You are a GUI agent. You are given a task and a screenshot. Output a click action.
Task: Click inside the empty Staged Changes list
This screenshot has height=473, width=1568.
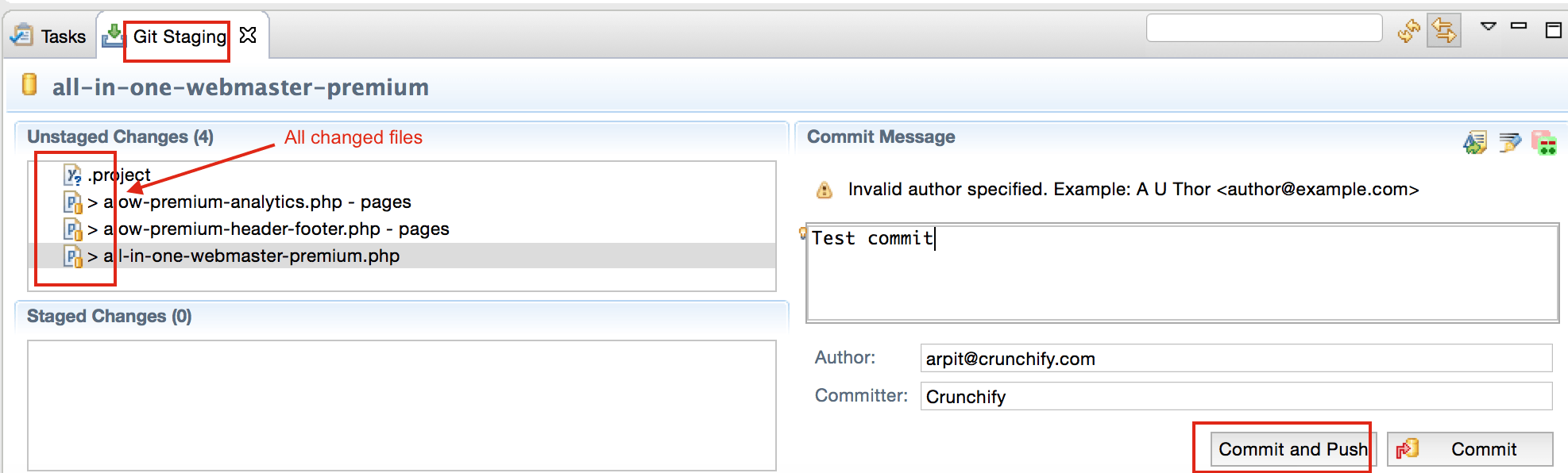click(402, 405)
